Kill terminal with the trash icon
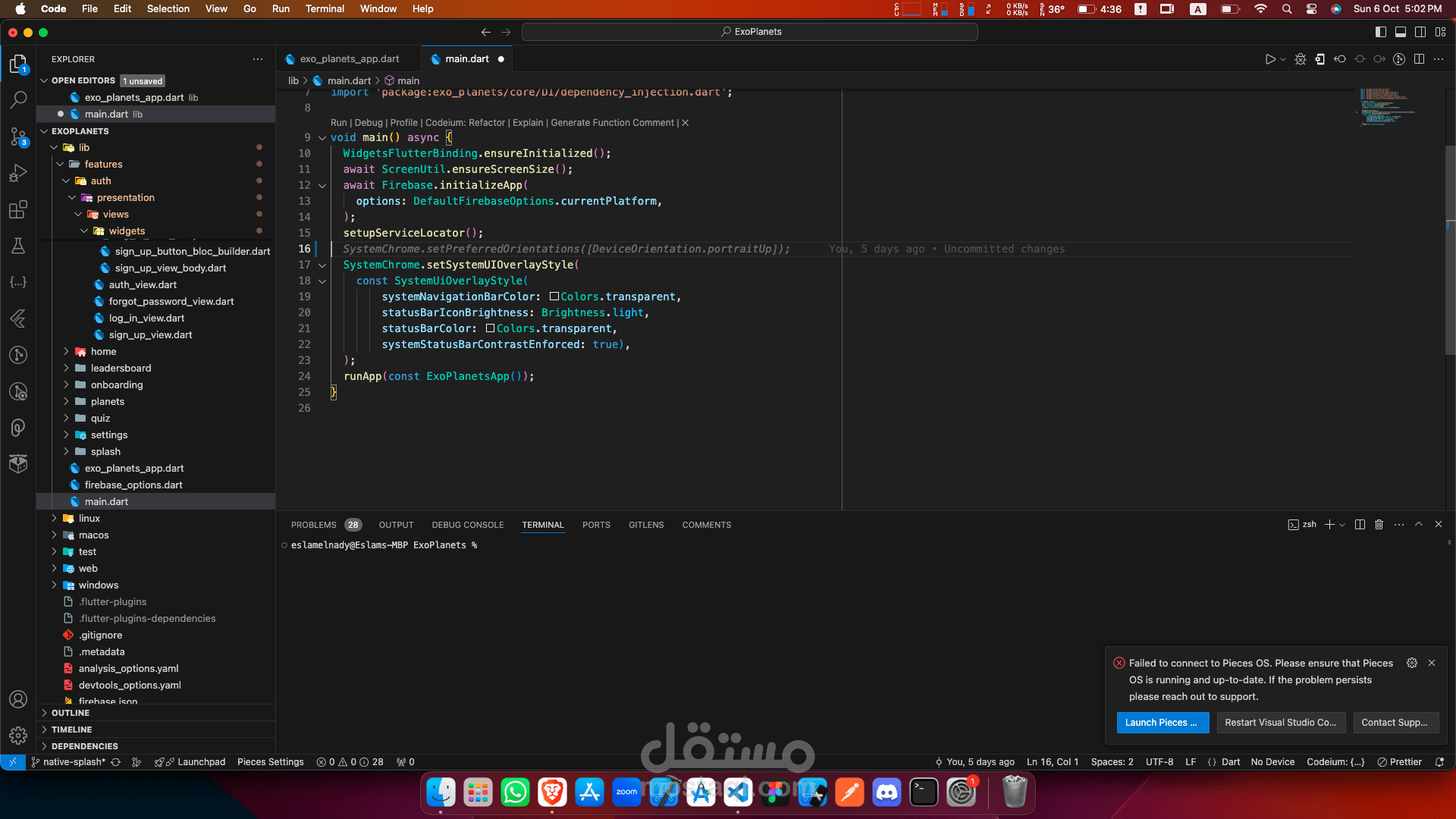 [x=1379, y=525]
